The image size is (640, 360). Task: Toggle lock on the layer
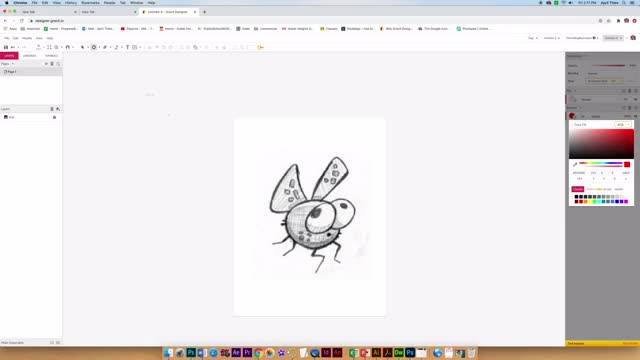click(x=54, y=117)
